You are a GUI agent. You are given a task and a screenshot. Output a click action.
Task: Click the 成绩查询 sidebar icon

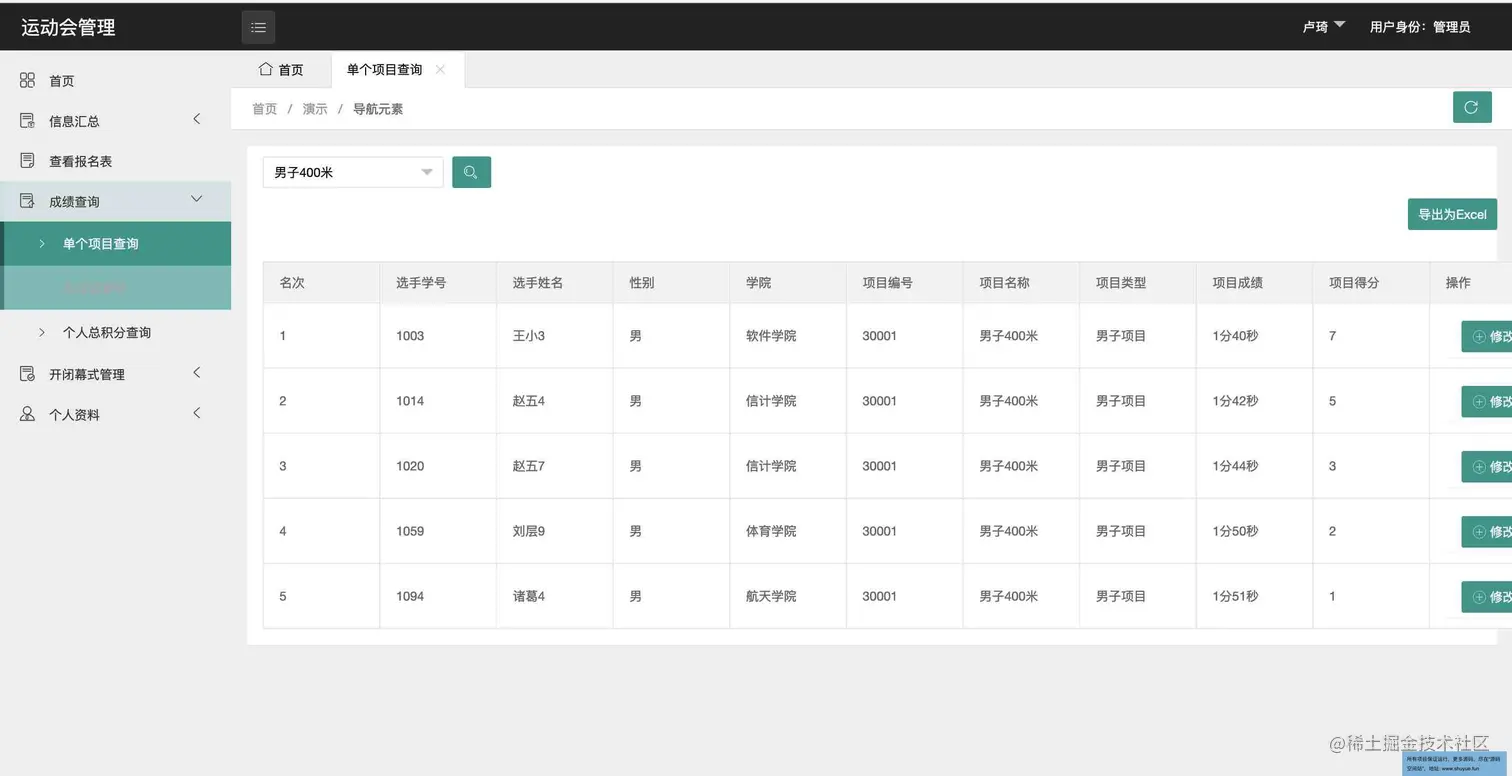click(x=27, y=201)
